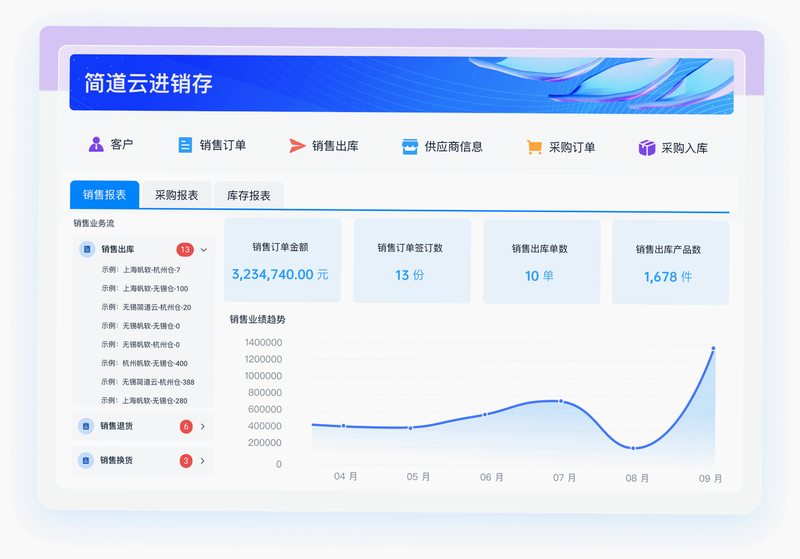Expand the 销售退货 section arrow
The width and height of the screenshot is (800, 559).
tap(203, 426)
